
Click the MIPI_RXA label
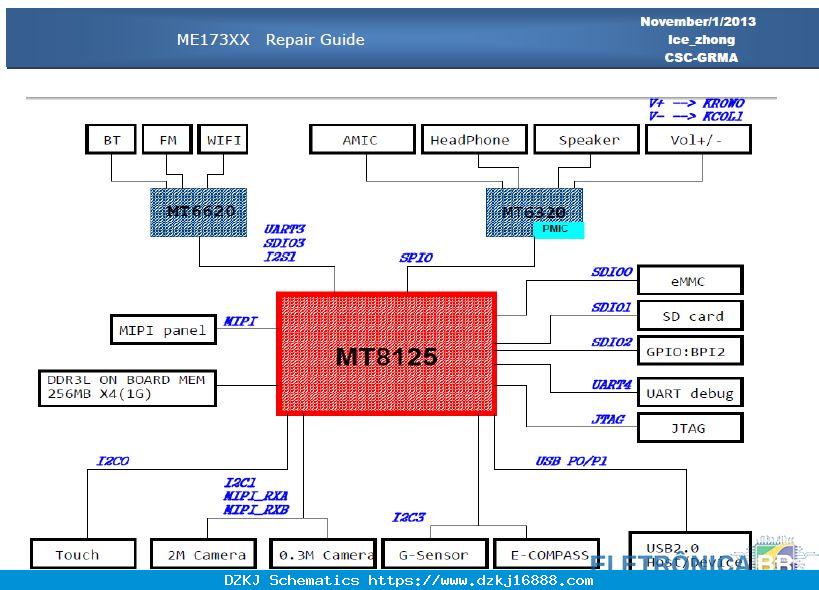255,496
